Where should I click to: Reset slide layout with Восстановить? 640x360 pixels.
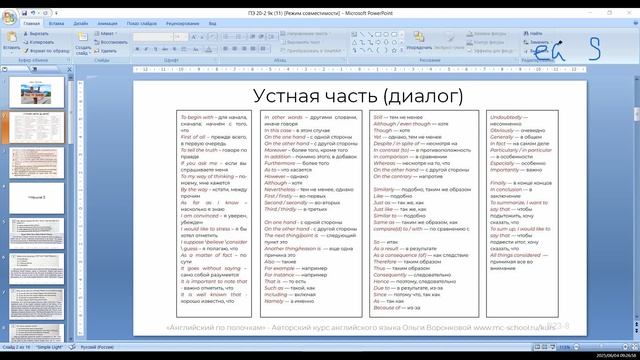point(111,42)
